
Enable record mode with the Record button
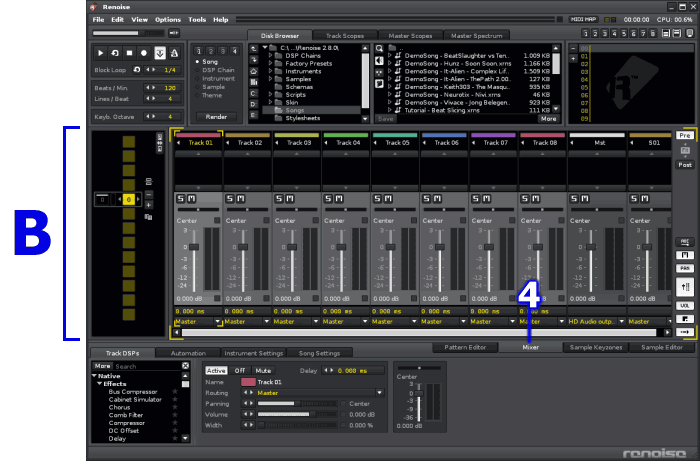[x=144, y=53]
